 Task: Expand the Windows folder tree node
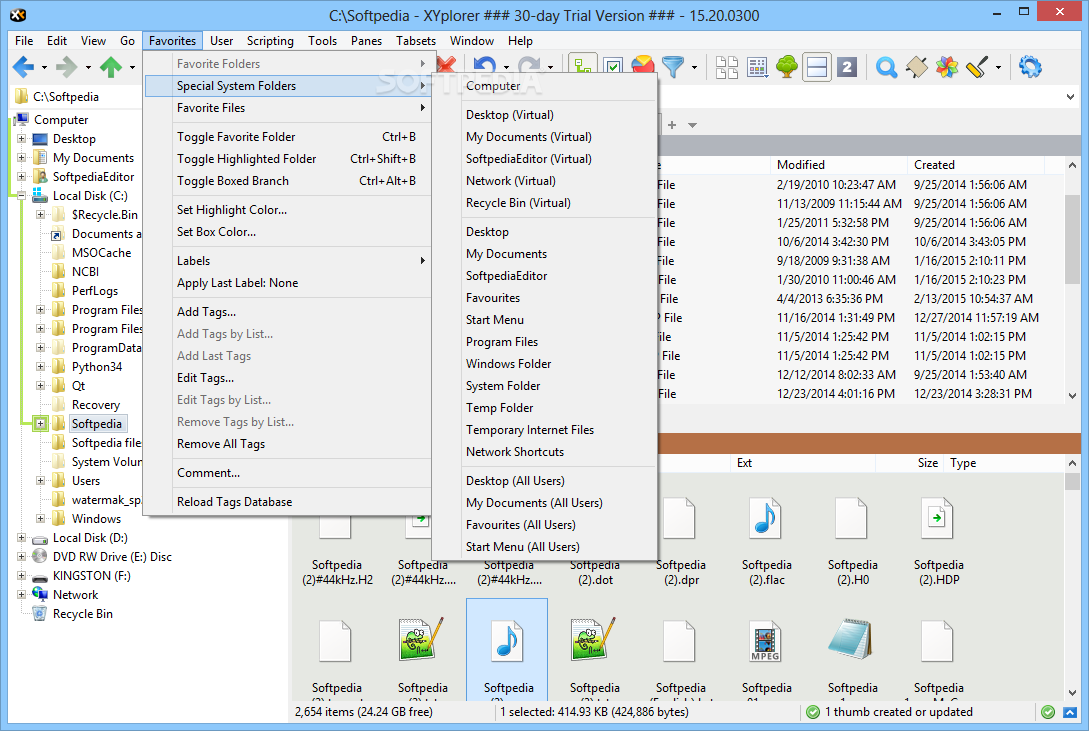tap(40, 519)
